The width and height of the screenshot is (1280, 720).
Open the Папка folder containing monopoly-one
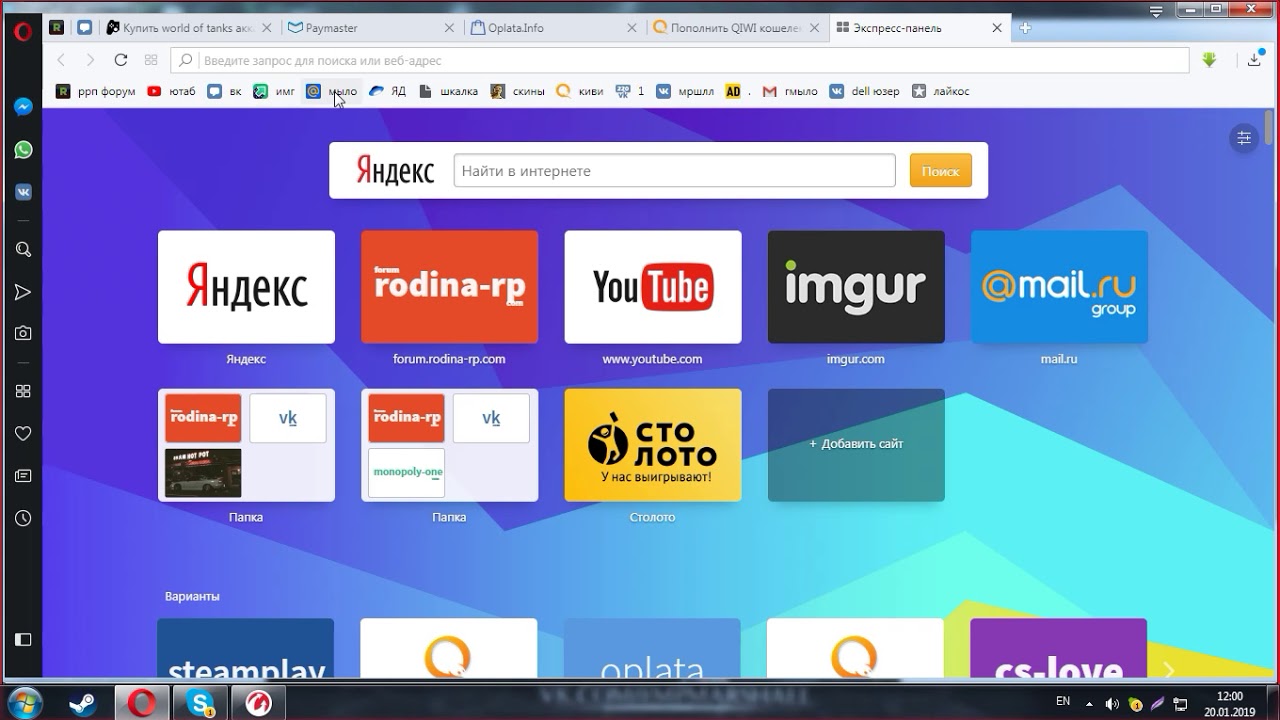tap(449, 445)
